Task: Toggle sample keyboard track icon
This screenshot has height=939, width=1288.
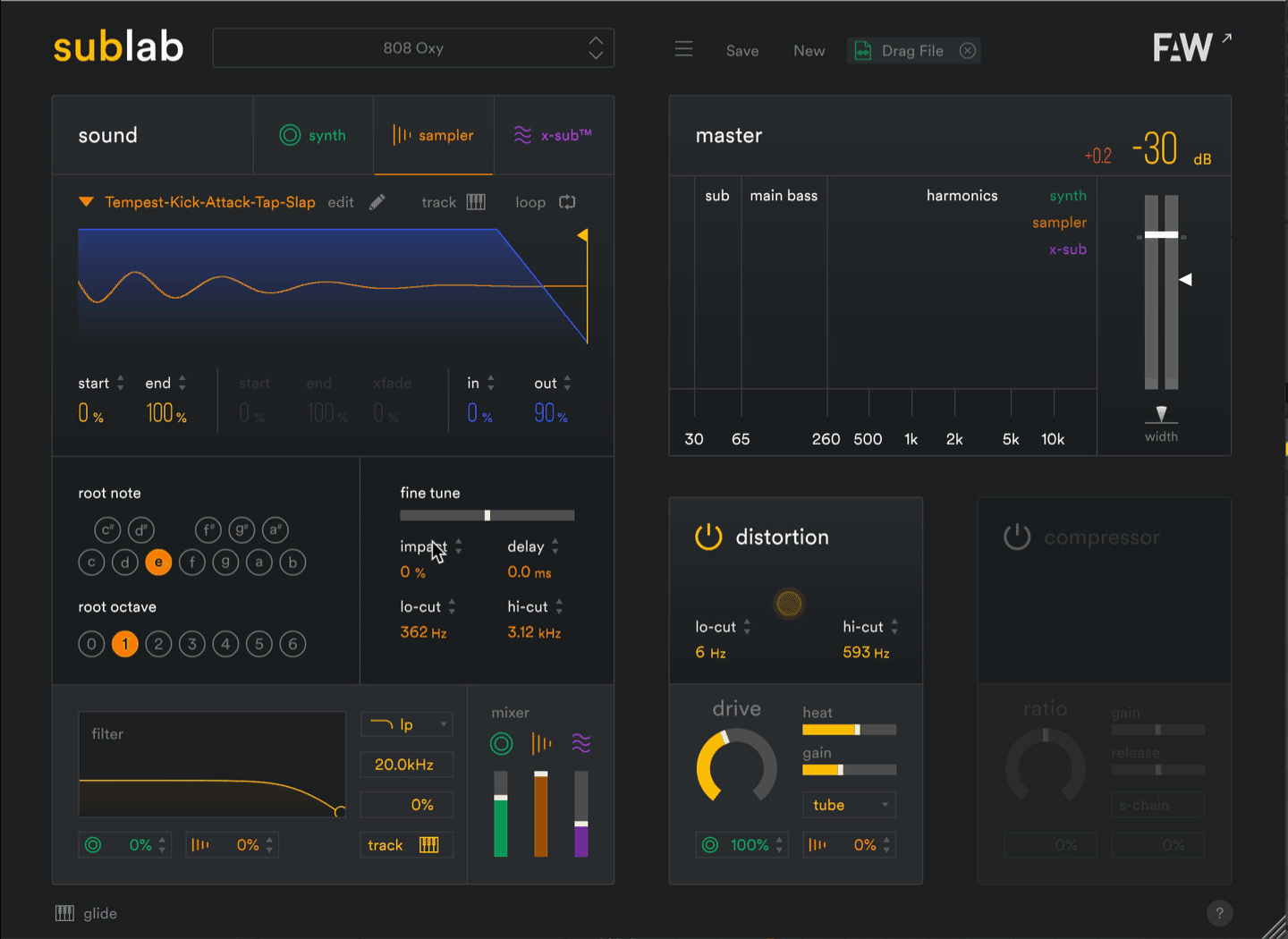Action: [477, 202]
